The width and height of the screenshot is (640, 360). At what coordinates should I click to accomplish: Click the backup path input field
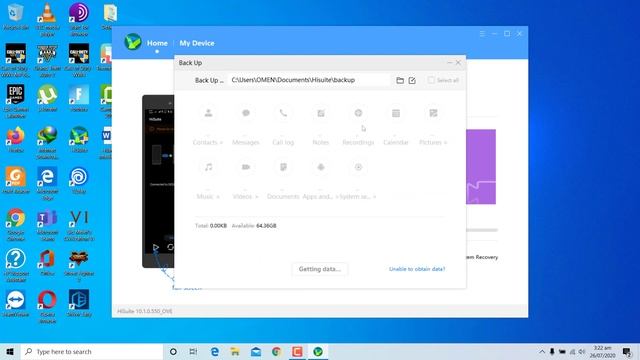309,80
